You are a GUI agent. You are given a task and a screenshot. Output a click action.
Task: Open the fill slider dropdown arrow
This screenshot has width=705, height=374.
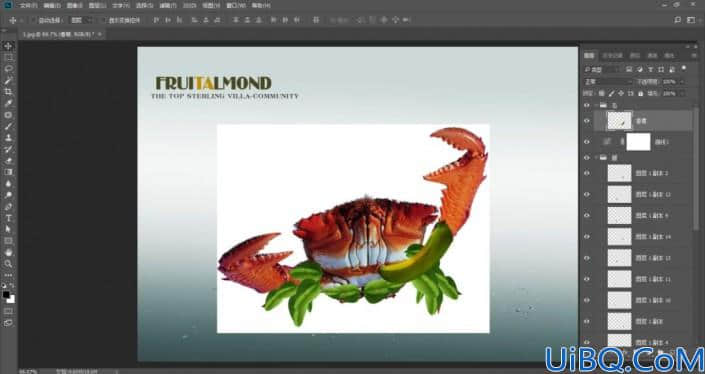(x=682, y=94)
